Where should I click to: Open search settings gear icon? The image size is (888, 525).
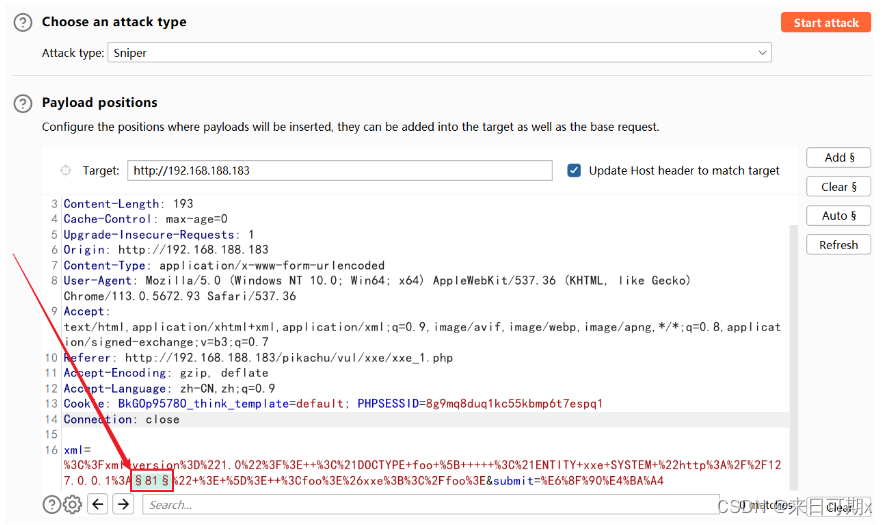[72, 504]
